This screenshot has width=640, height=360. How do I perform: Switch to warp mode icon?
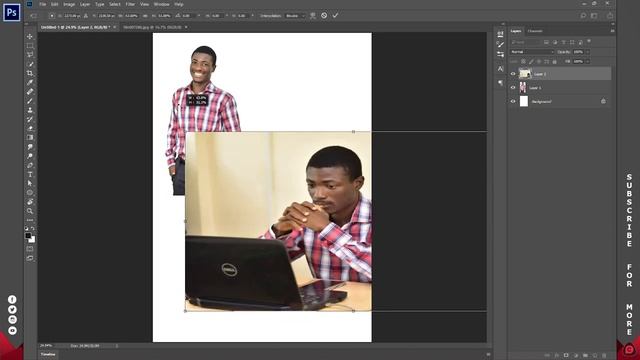313,16
